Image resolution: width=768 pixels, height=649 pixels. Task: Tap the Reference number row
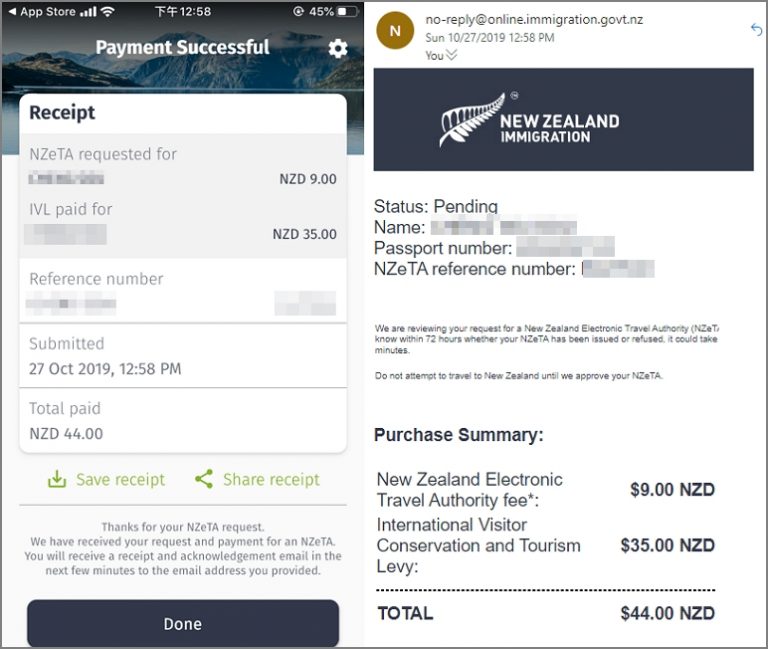point(182,290)
